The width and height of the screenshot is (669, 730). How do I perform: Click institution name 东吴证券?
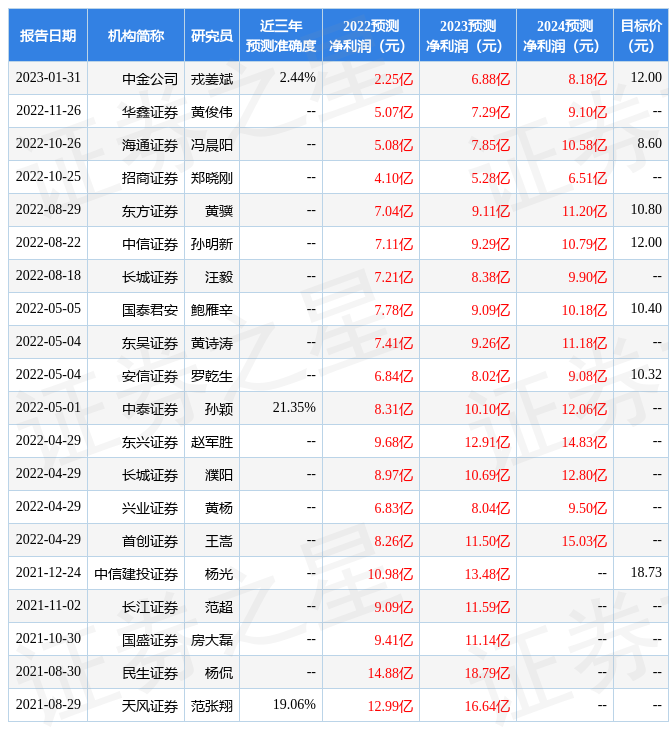[x=150, y=343]
